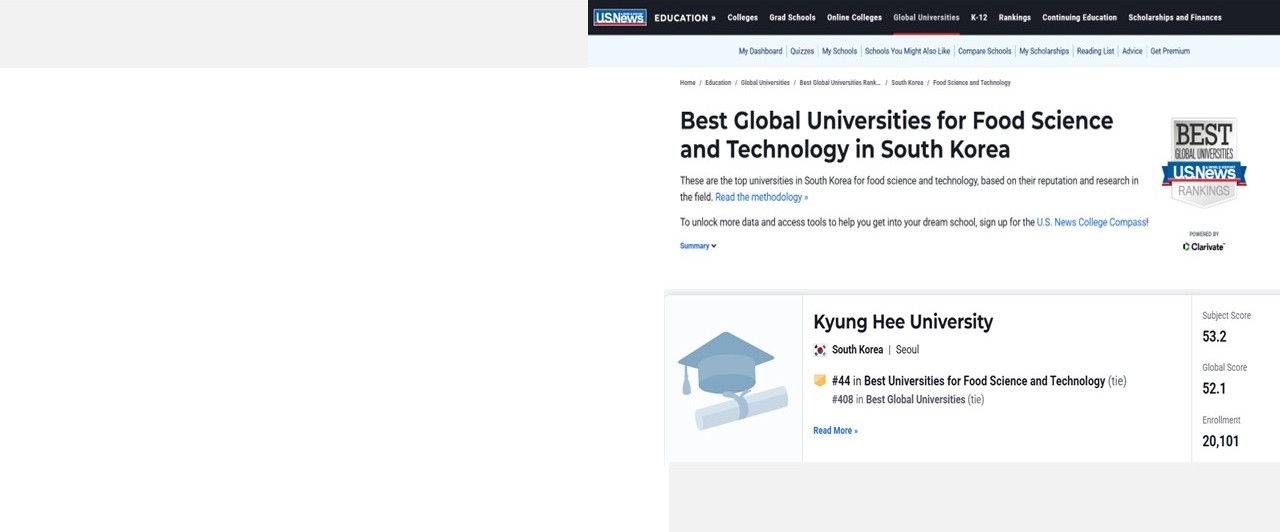Image resolution: width=1280 pixels, height=532 pixels.
Task: Go to Best Global Universities Rankings breadcrumb
Action: click(840, 83)
